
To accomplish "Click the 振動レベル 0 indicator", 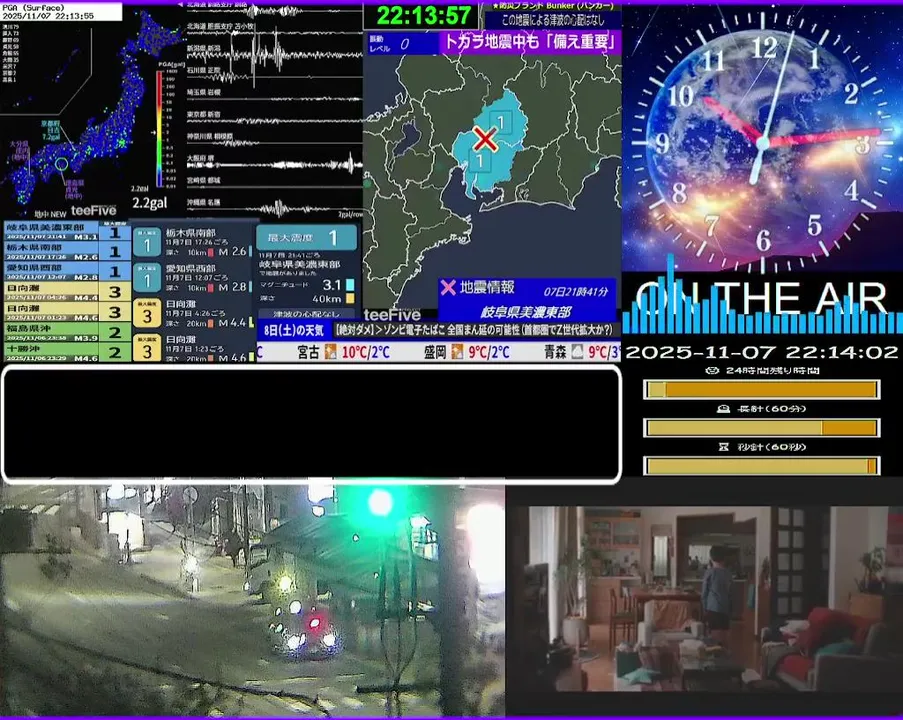I will click(403, 44).
